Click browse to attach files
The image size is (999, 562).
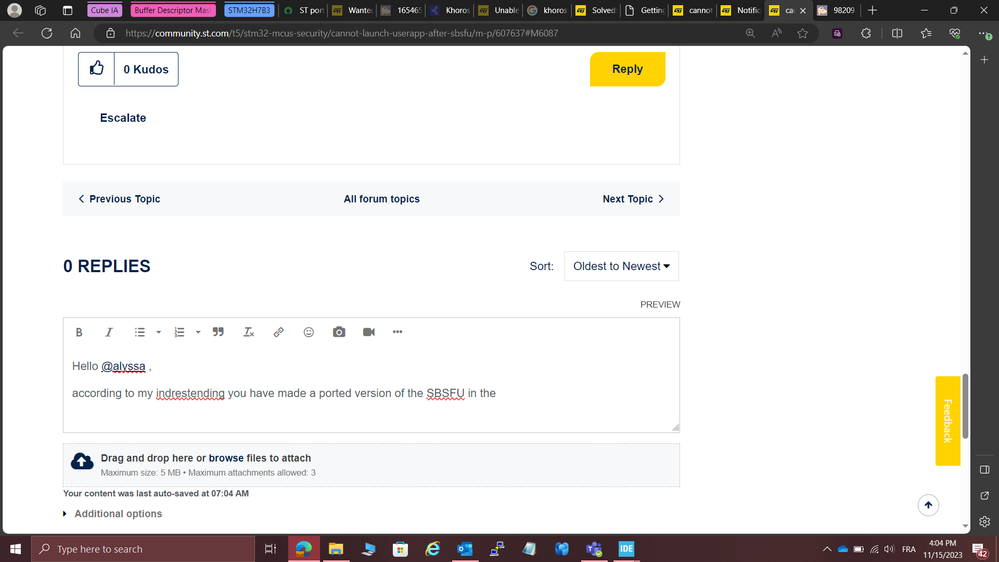(226, 458)
